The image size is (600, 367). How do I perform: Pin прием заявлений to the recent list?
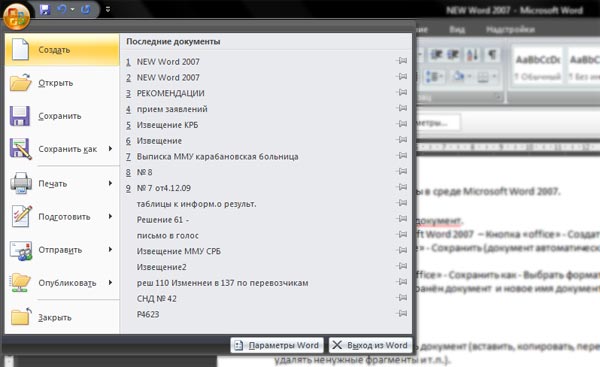coord(401,108)
